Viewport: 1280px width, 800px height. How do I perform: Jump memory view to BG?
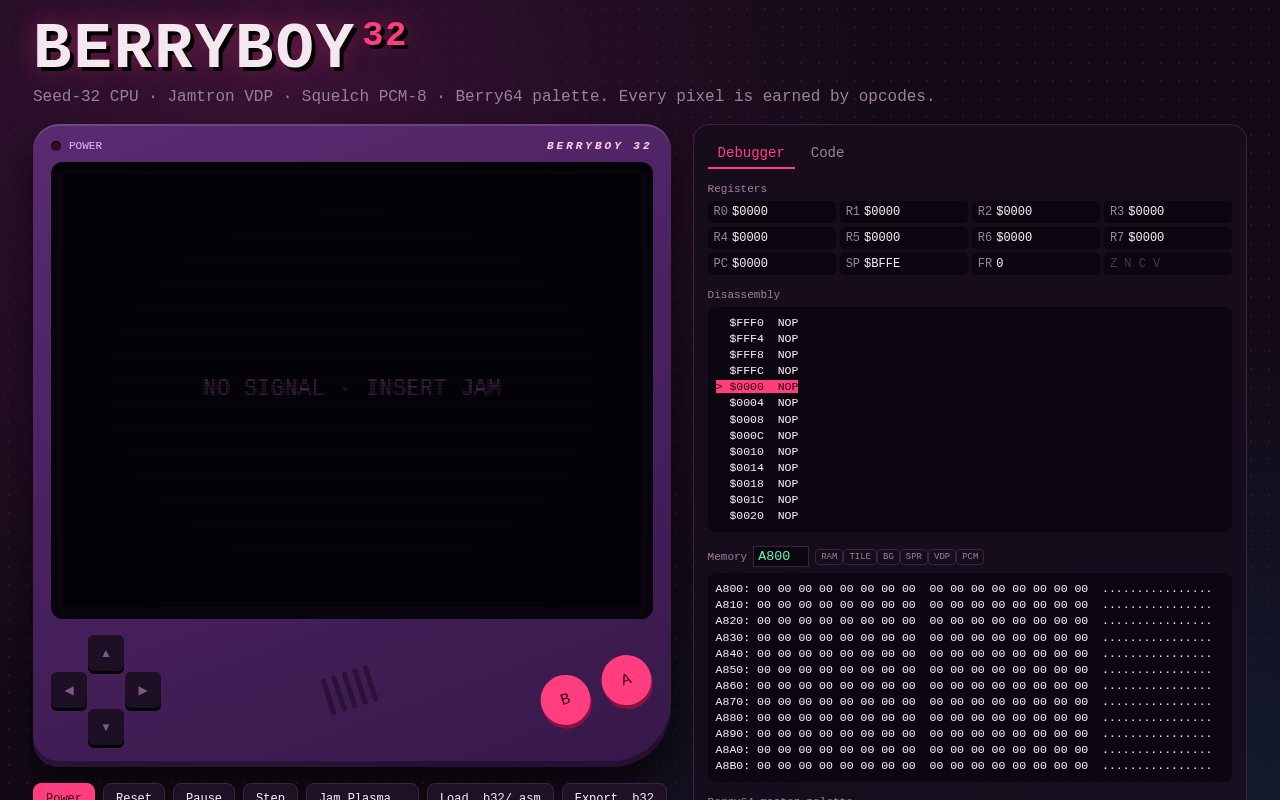tap(888, 557)
